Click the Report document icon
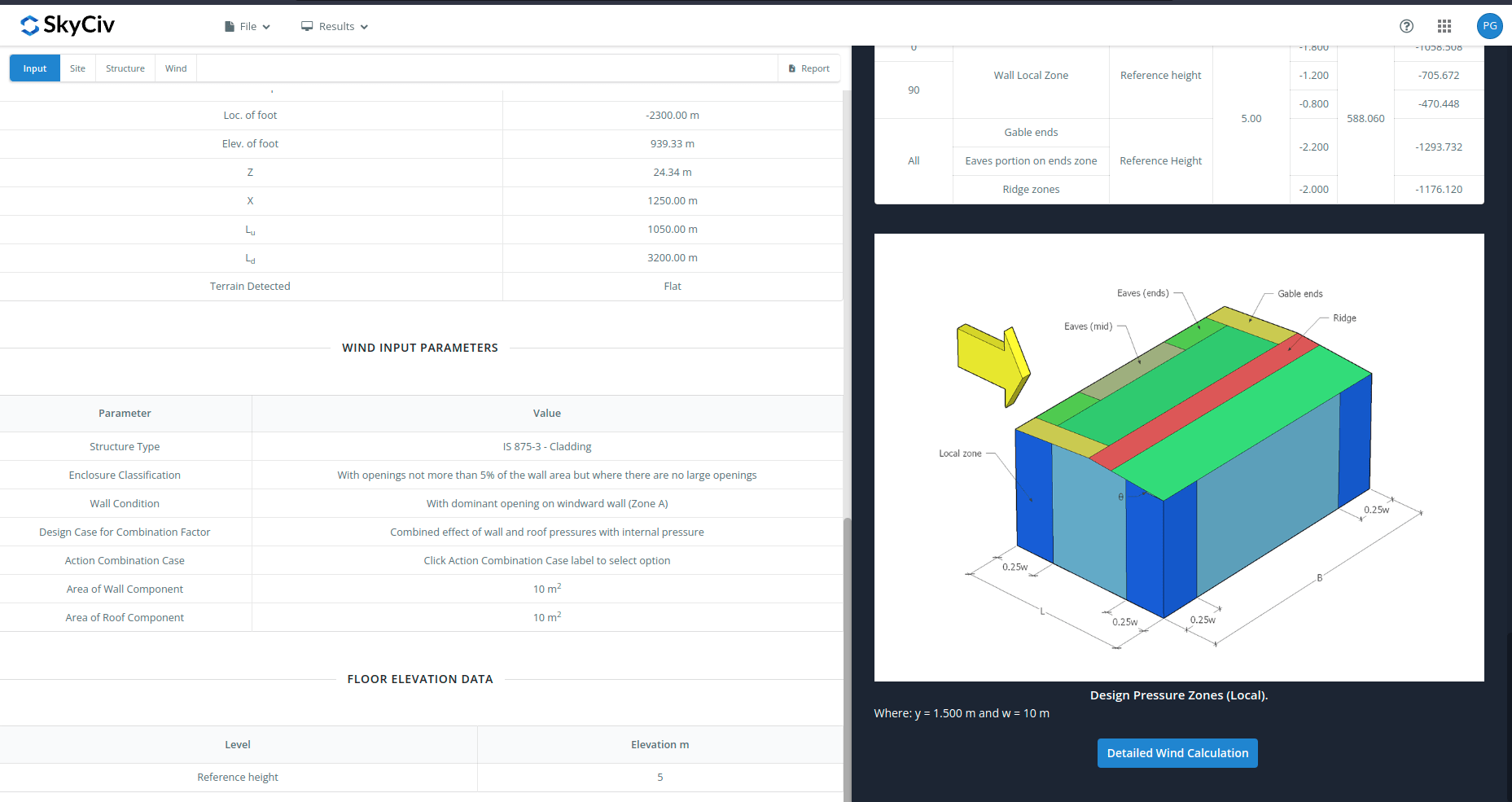Image resolution: width=1512 pixels, height=802 pixels. [791, 69]
